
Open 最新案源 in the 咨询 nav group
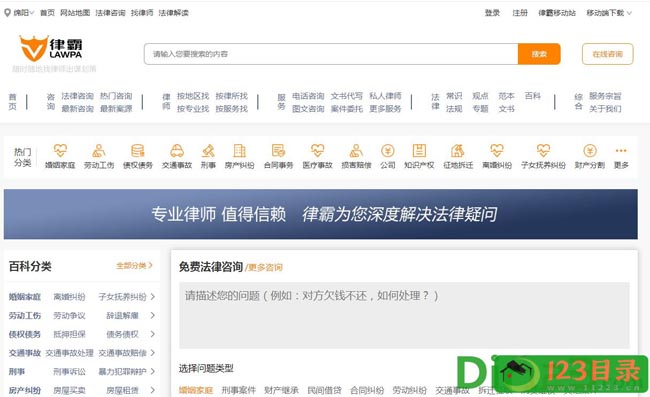(116, 109)
